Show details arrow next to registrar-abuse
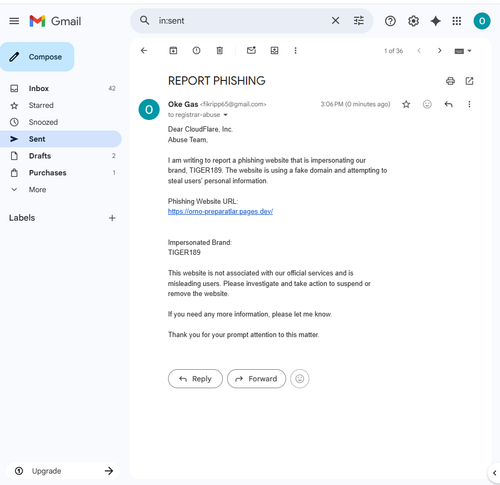Viewport: 500px width, 485px height. tap(225, 115)
